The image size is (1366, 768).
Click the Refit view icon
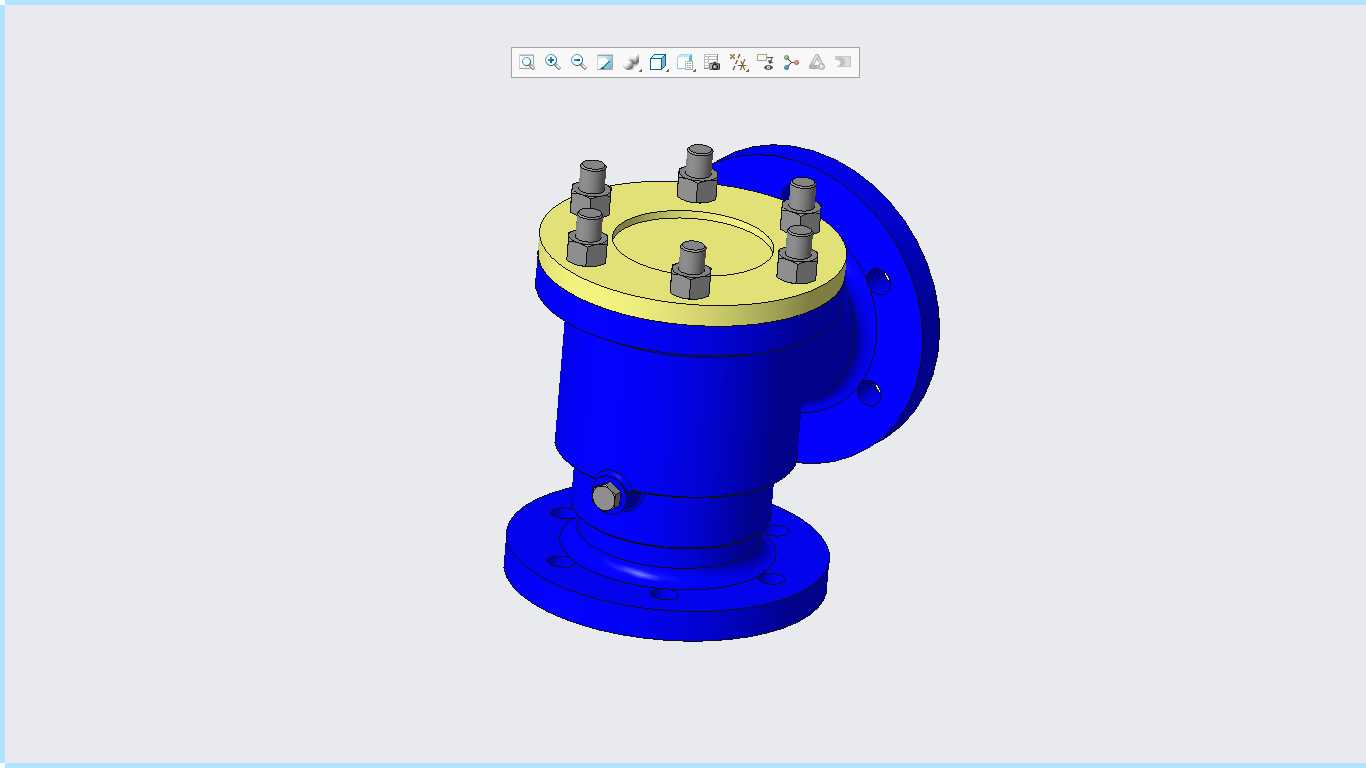tap(527, 63)
